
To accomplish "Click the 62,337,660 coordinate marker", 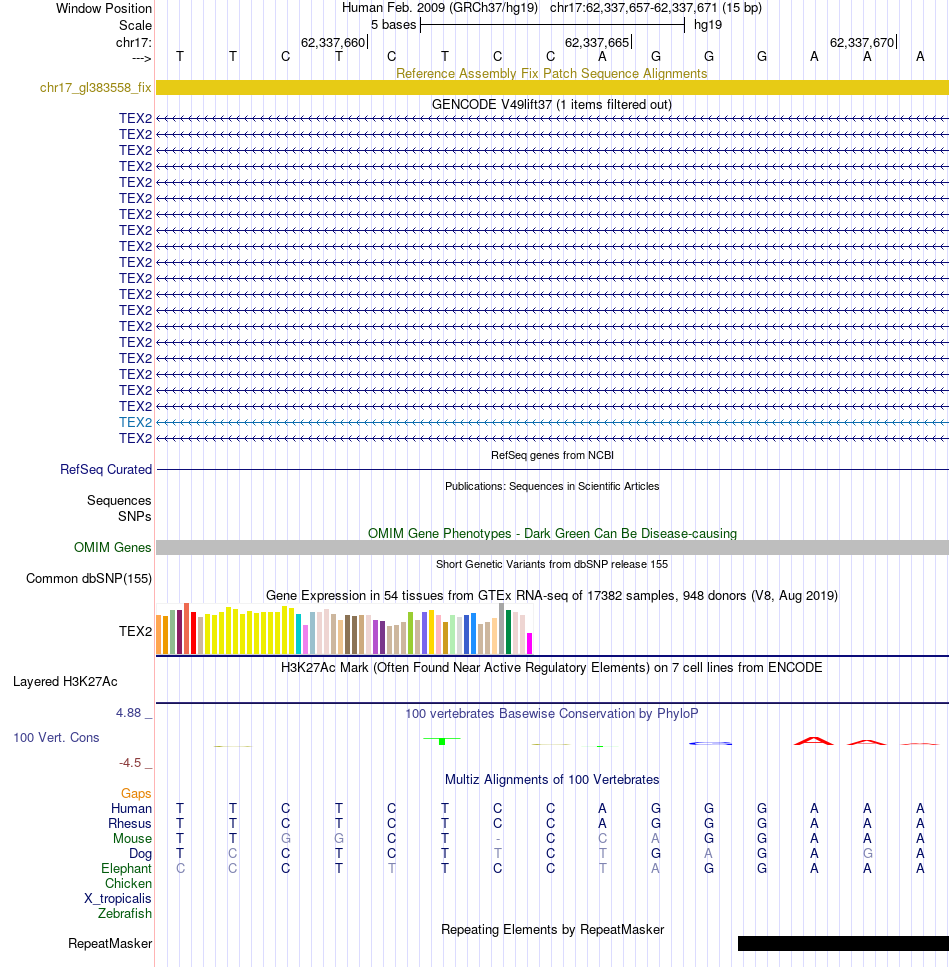I will pyautogui.click(x=333, y=43).
